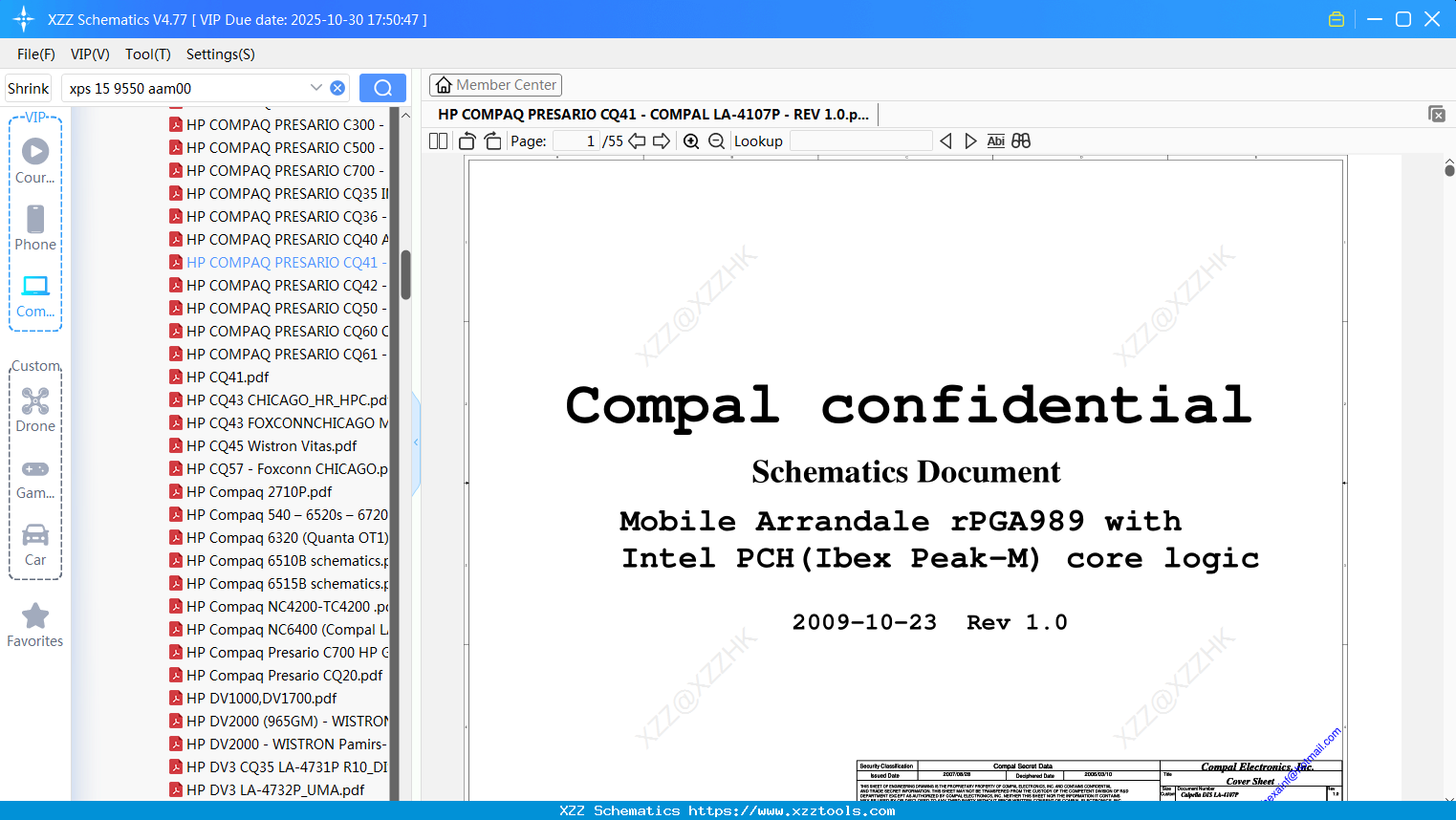1456x820 pixels.
Task: Zoom in on the schematic
Action: coord(691,141)
